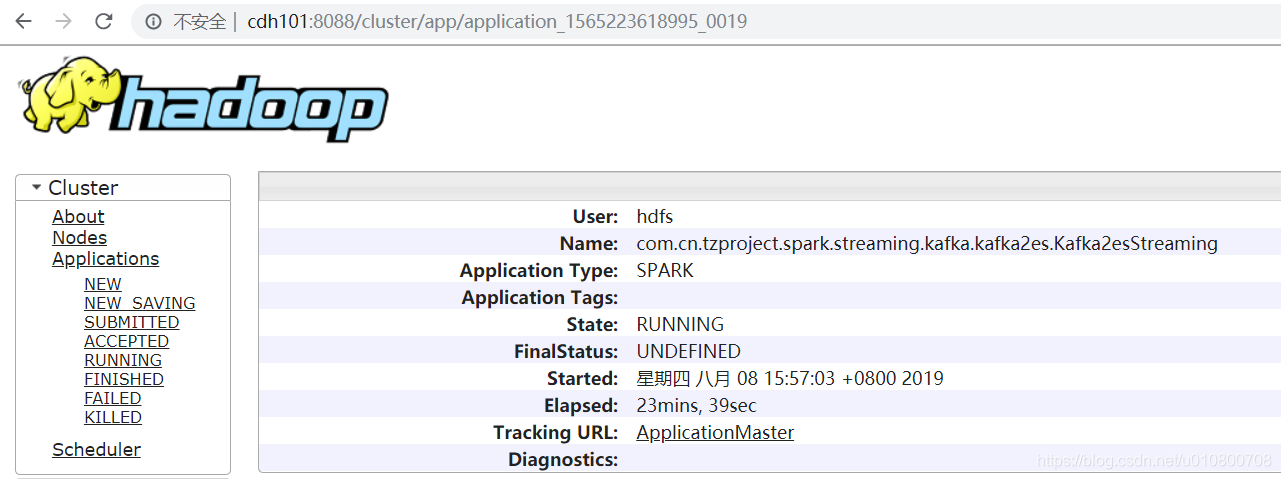Viewport: 1281px width, 479px height.
Task: Collapse the Cluster section triangle
Action: point(37,187)
